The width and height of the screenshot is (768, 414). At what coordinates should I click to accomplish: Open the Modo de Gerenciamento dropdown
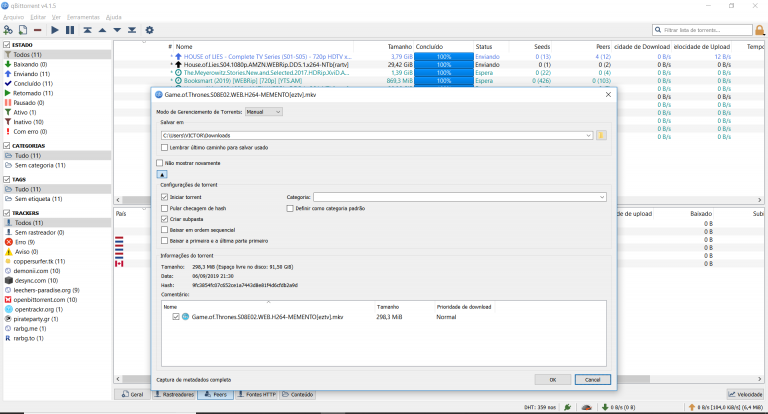264,112
